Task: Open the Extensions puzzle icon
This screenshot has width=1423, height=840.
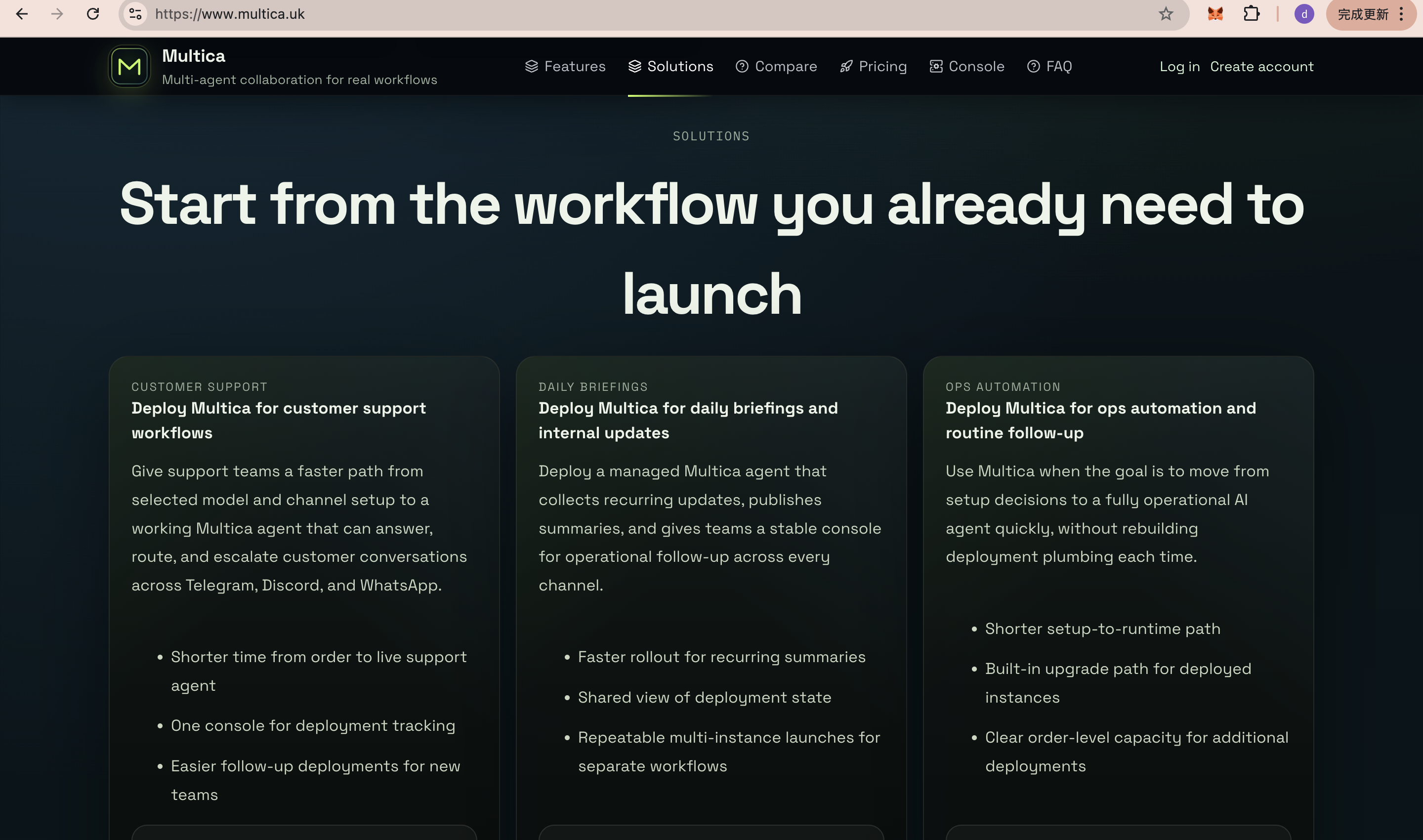Action: pyautogui.click(x=1252, y=13)
